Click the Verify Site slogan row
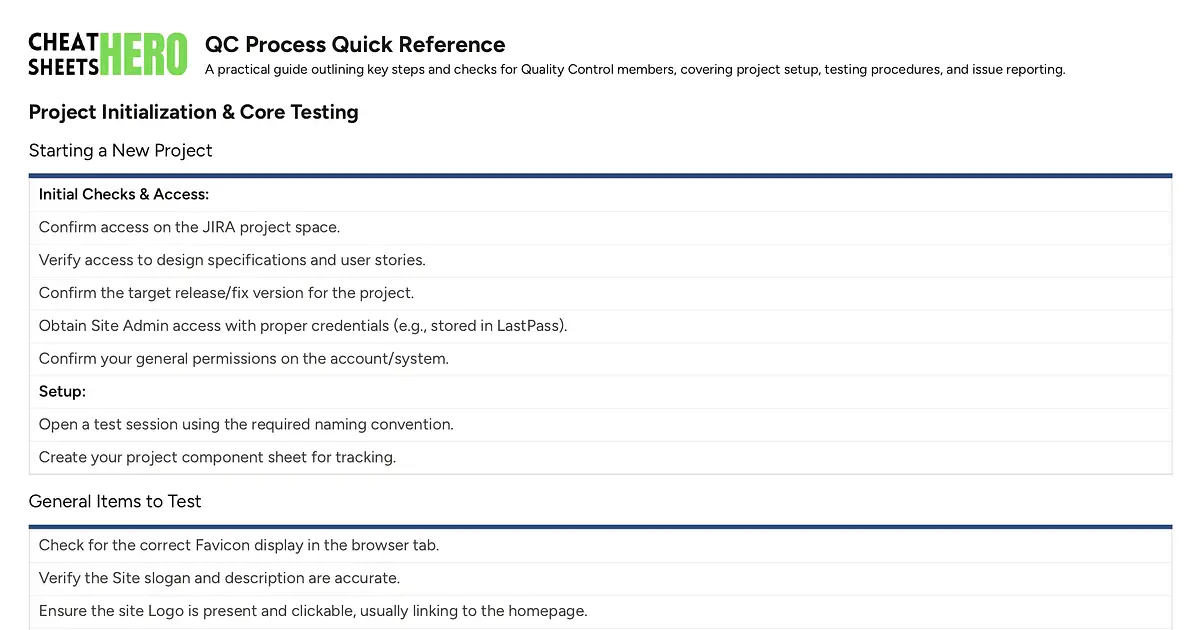This screenshot has height=630, width=1200. click(x=600, y=578)
